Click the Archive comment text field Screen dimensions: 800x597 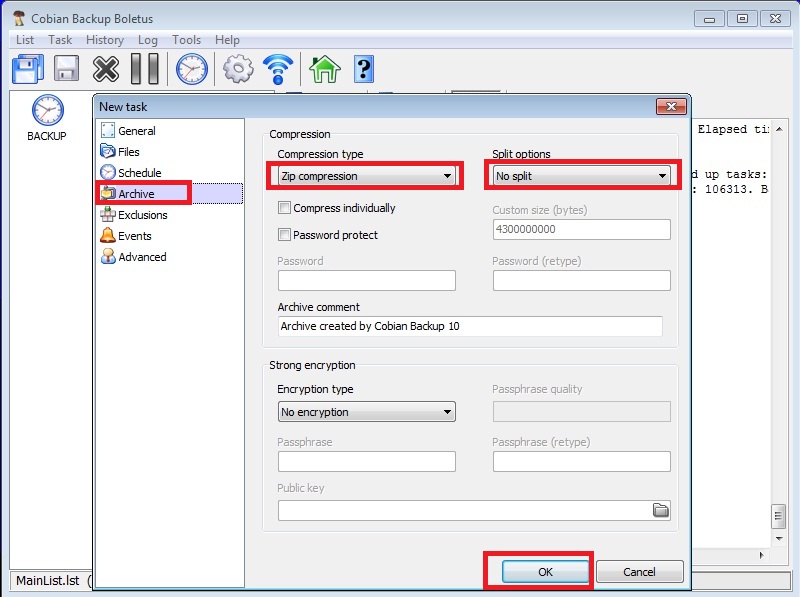[x=470, y=326]
